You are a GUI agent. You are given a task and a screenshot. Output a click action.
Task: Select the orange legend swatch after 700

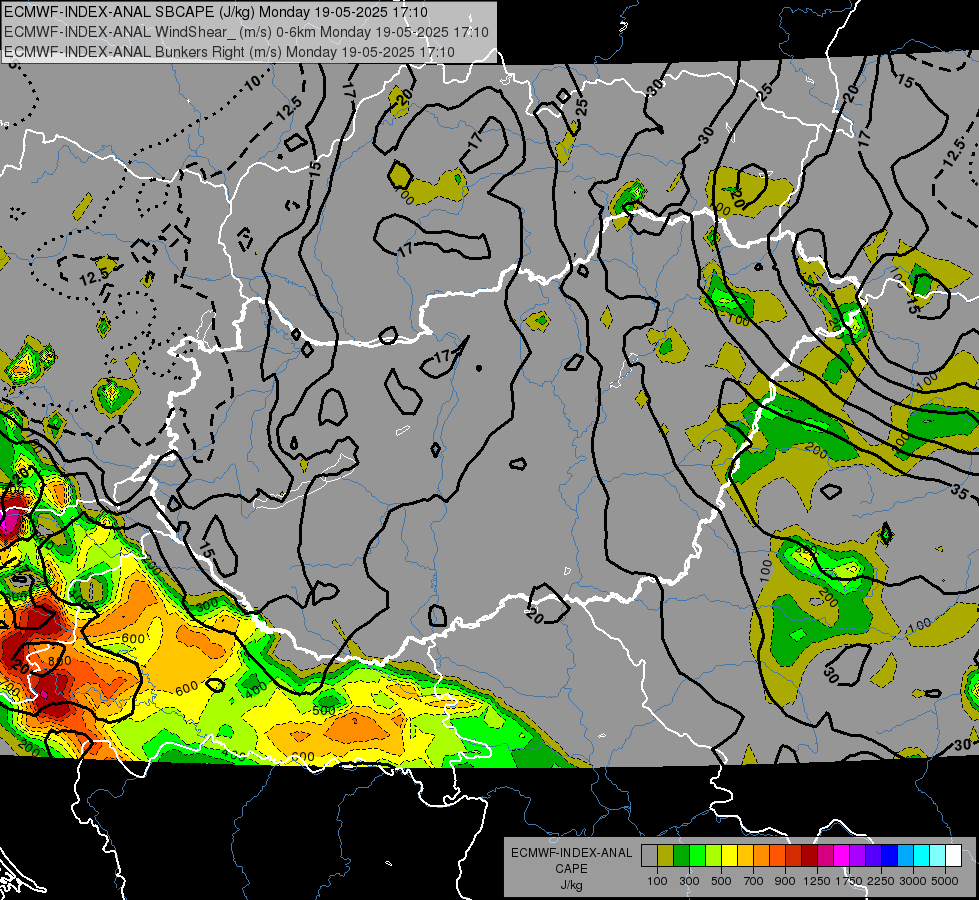pos(762,856)
